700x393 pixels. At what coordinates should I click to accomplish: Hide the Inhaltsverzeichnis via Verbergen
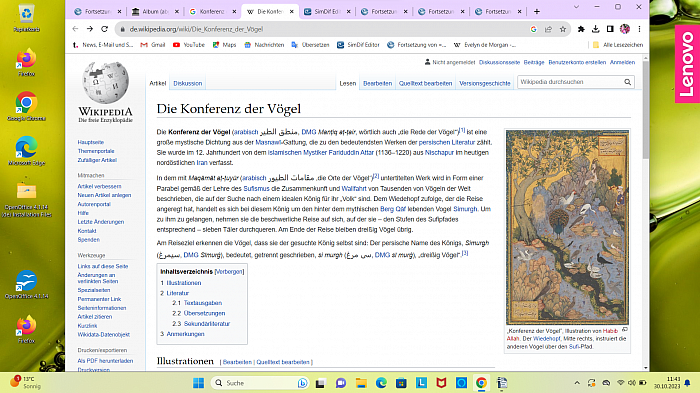229,272
